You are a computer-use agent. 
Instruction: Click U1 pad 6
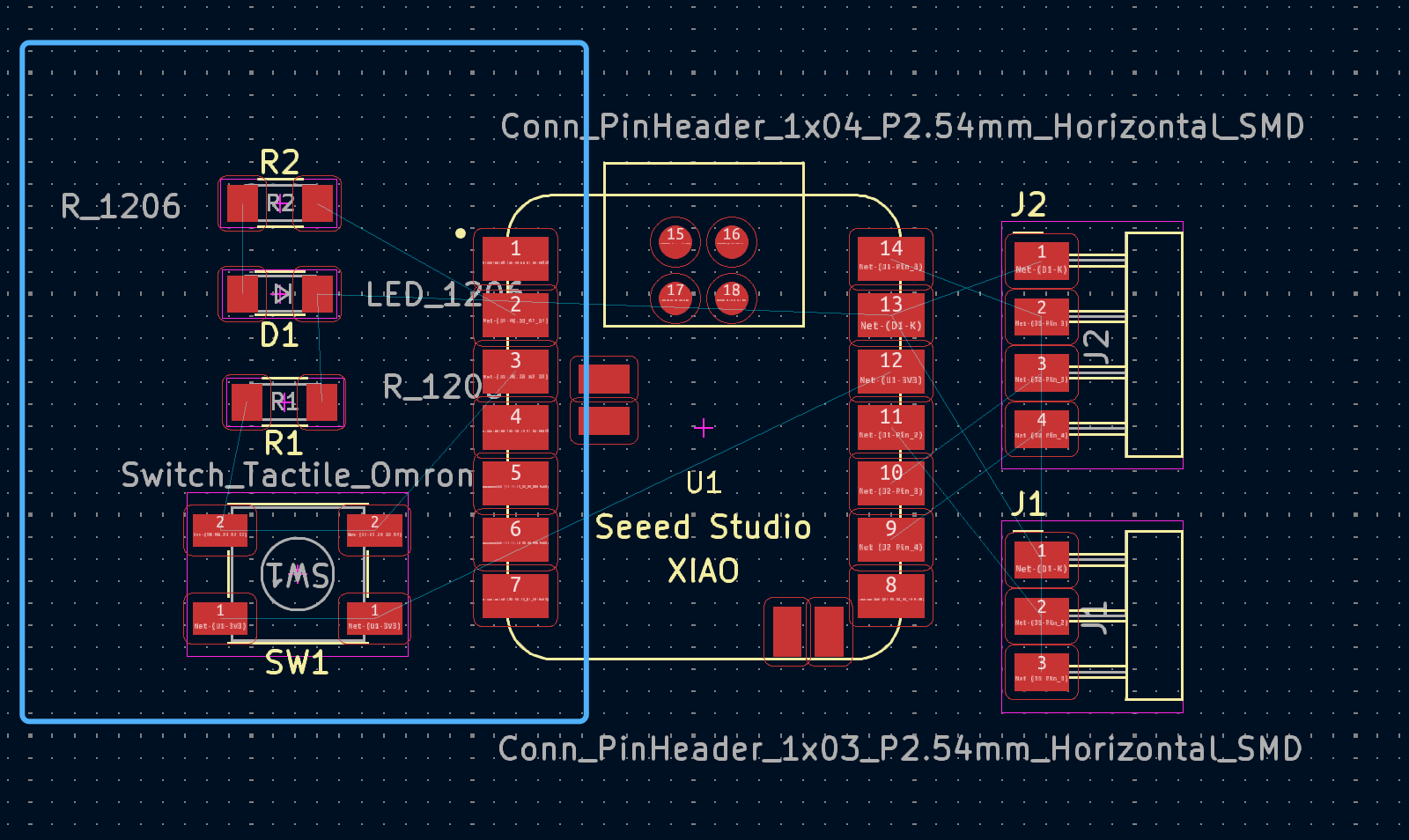(515, 539)
